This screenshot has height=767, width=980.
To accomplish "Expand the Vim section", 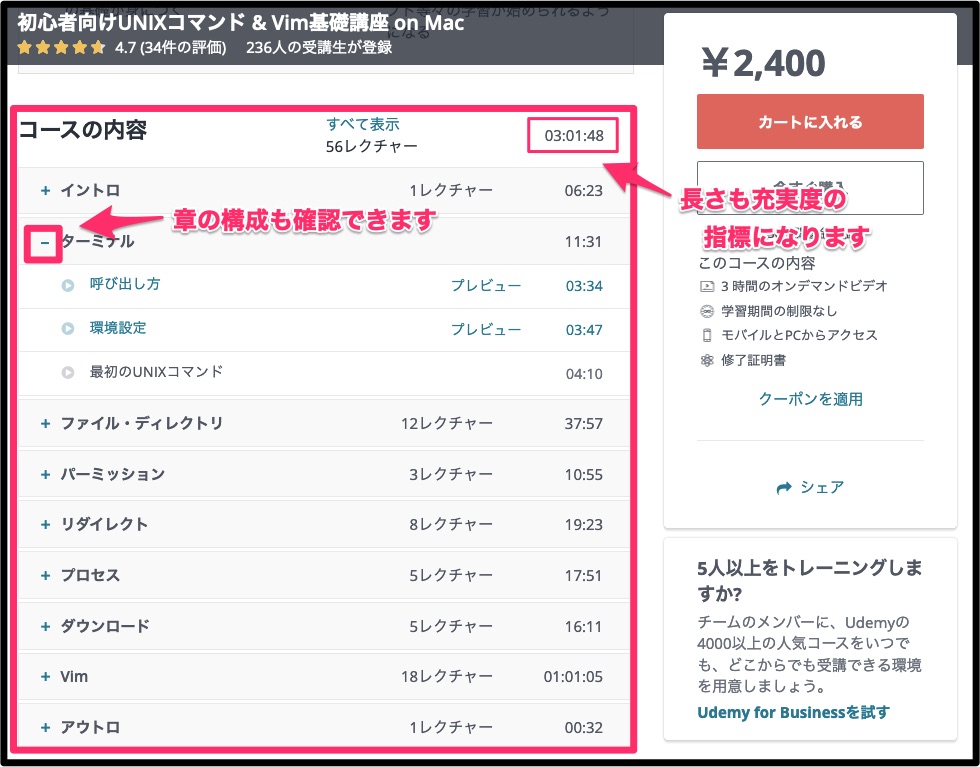I will click(x=45, y=677).
